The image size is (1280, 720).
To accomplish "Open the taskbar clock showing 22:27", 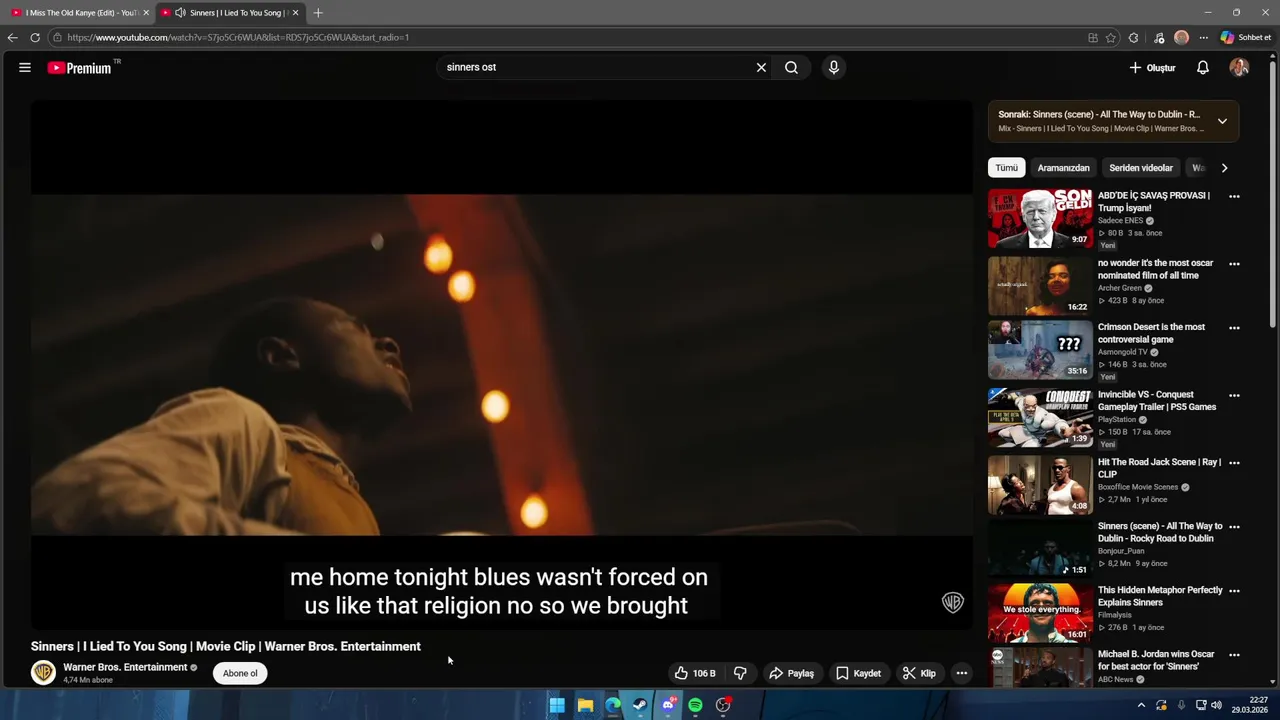I will coord(1249,705).
